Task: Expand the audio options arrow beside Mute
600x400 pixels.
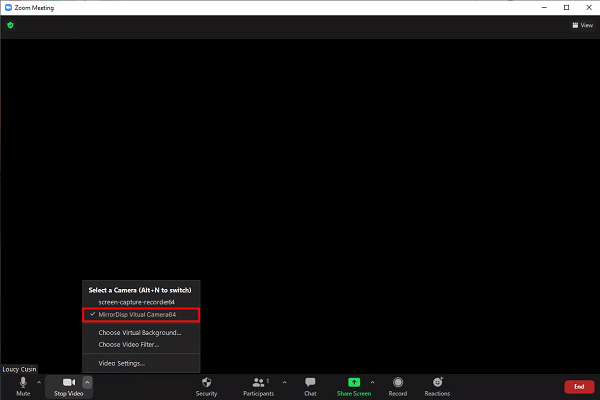Action: coord(39,382)
